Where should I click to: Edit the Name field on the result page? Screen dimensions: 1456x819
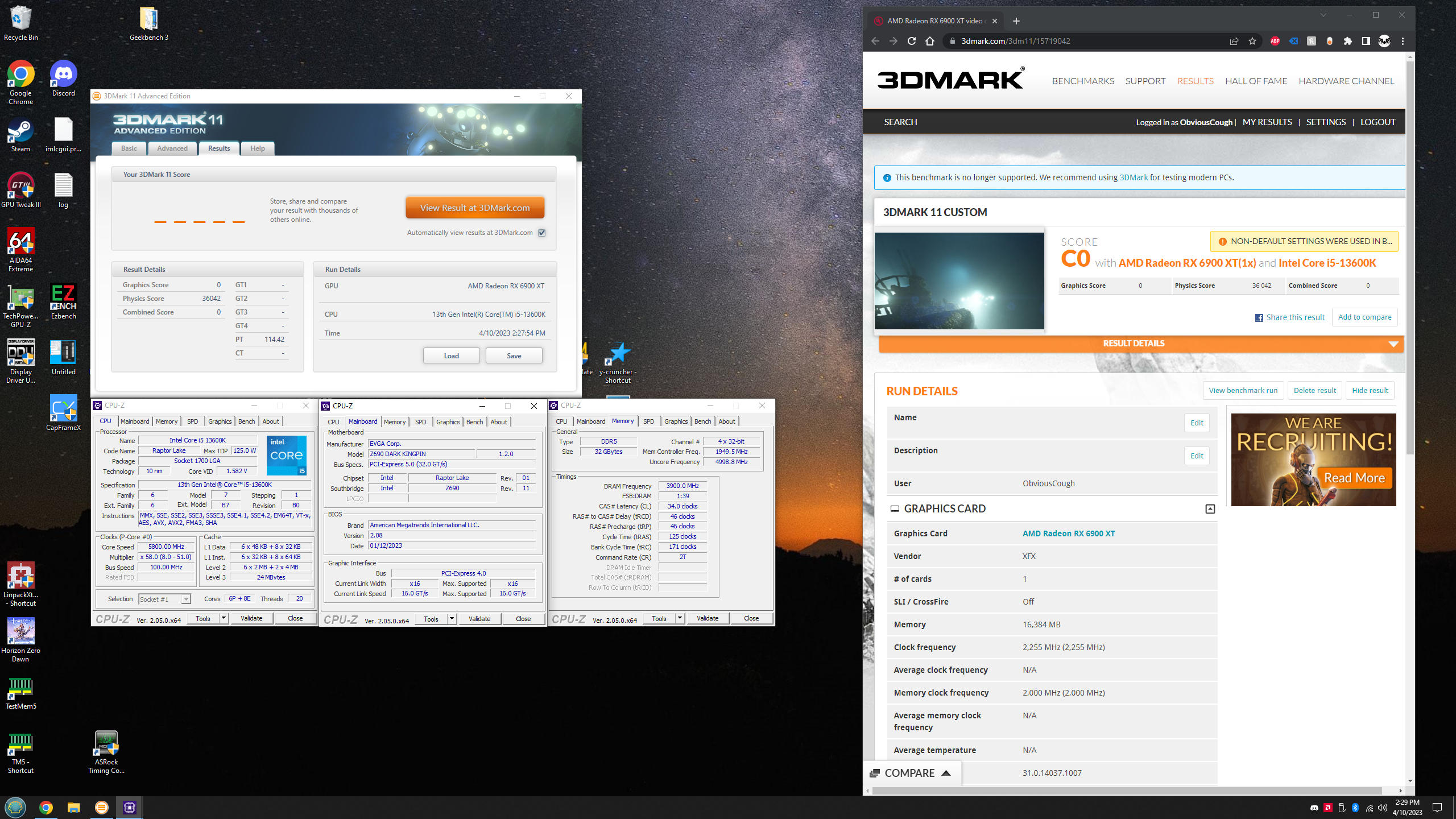pos(1197,423)
